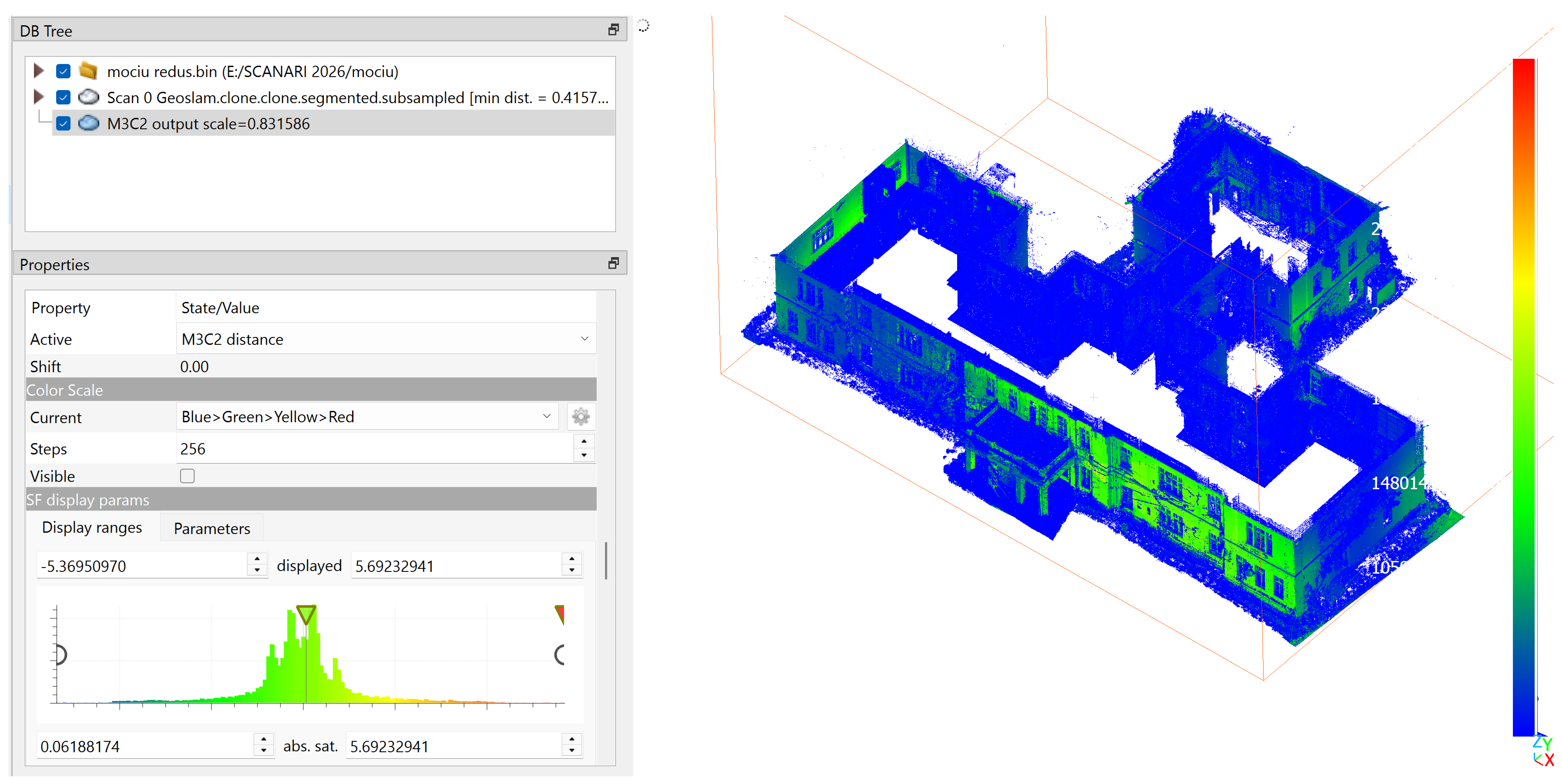The height and width of the screenshot is (784, 1562).
Task: Select the M3C2 output scale=0.831586 entry
Action: pyautogui.click(x=208, y=124)
